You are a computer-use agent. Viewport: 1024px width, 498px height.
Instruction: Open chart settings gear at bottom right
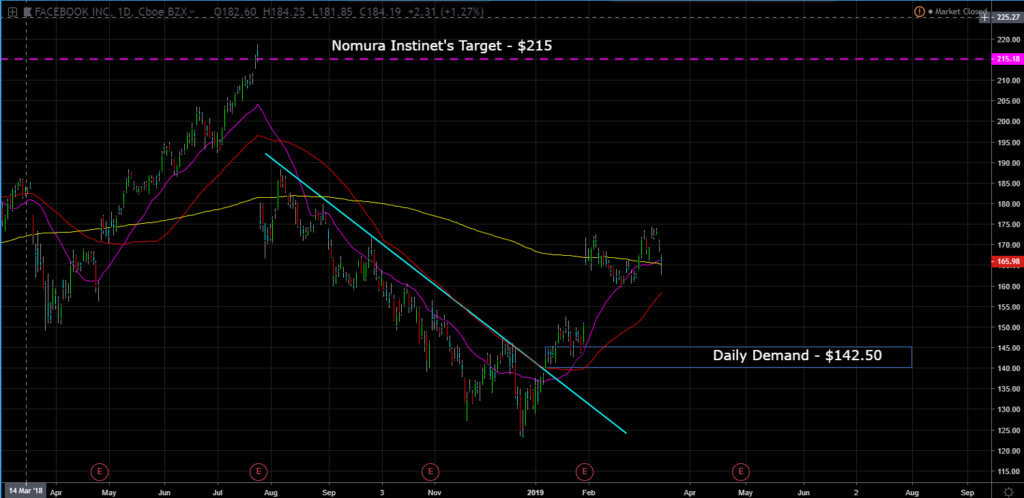(x=1008, y=491)
